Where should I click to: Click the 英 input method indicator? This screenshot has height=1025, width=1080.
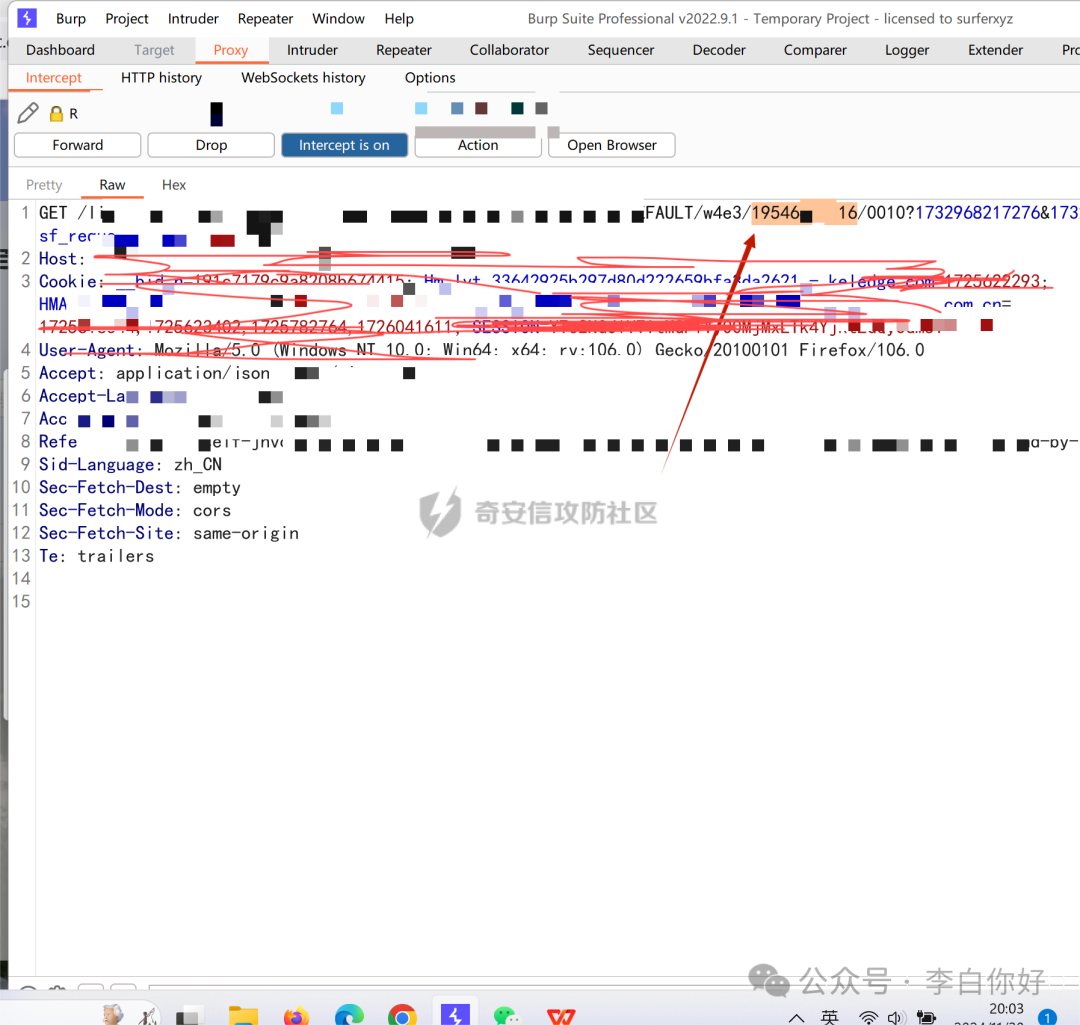tap(830, 1017)
